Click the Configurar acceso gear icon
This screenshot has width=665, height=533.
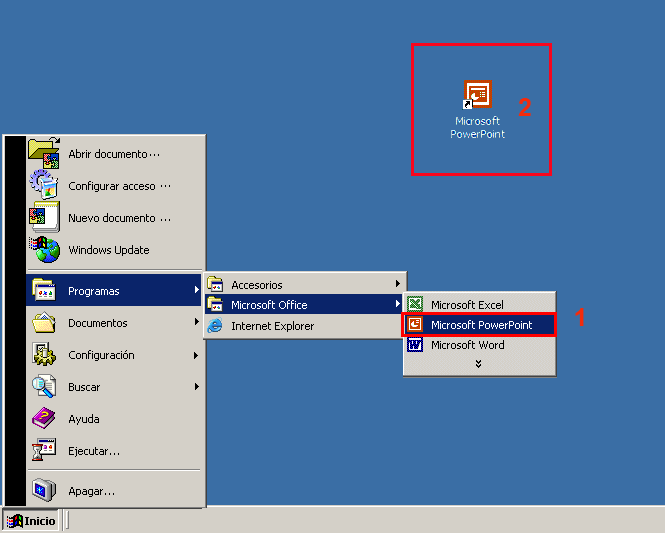tap(44, 185)
